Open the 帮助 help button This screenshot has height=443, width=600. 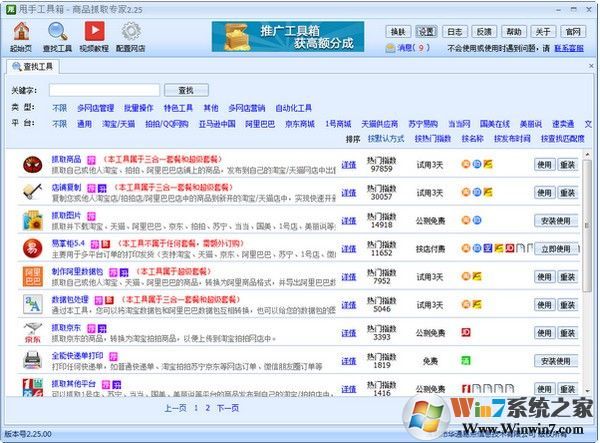pyautogui.click(x=514, y=32)
